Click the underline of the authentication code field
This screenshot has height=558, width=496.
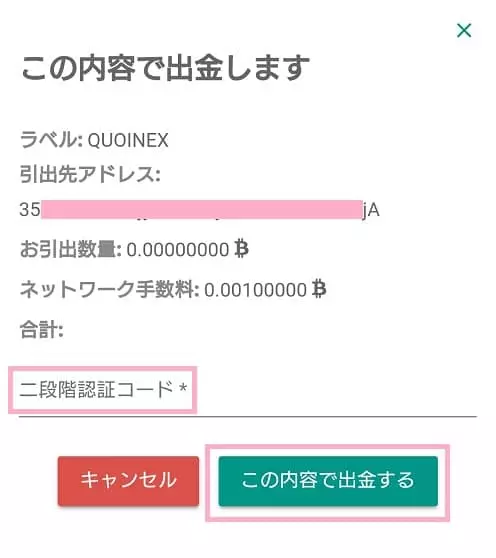pyautogui.click(x=248, y=416)
